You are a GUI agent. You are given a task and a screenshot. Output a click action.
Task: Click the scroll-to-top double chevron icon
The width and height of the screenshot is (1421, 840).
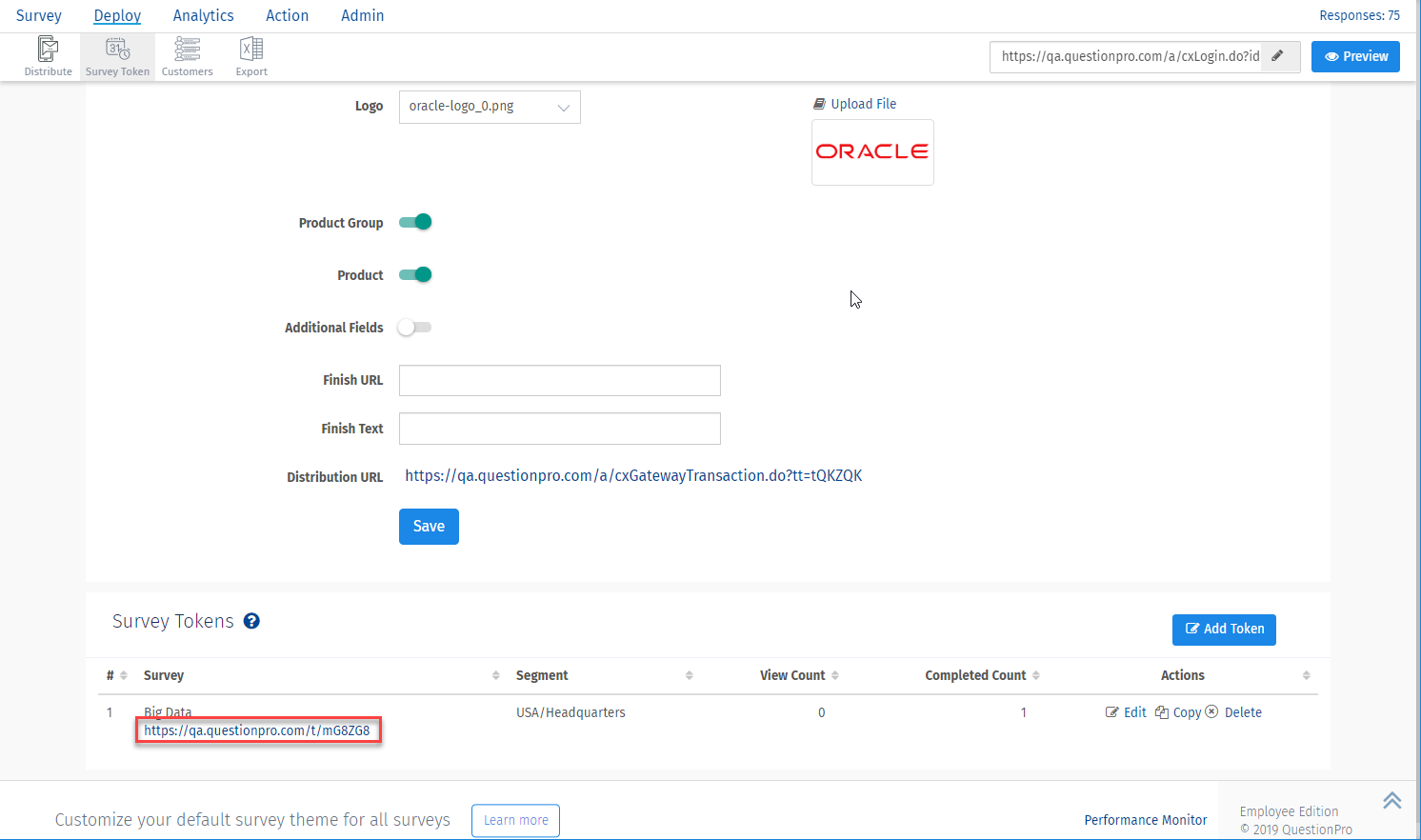tap(1391, 800)
